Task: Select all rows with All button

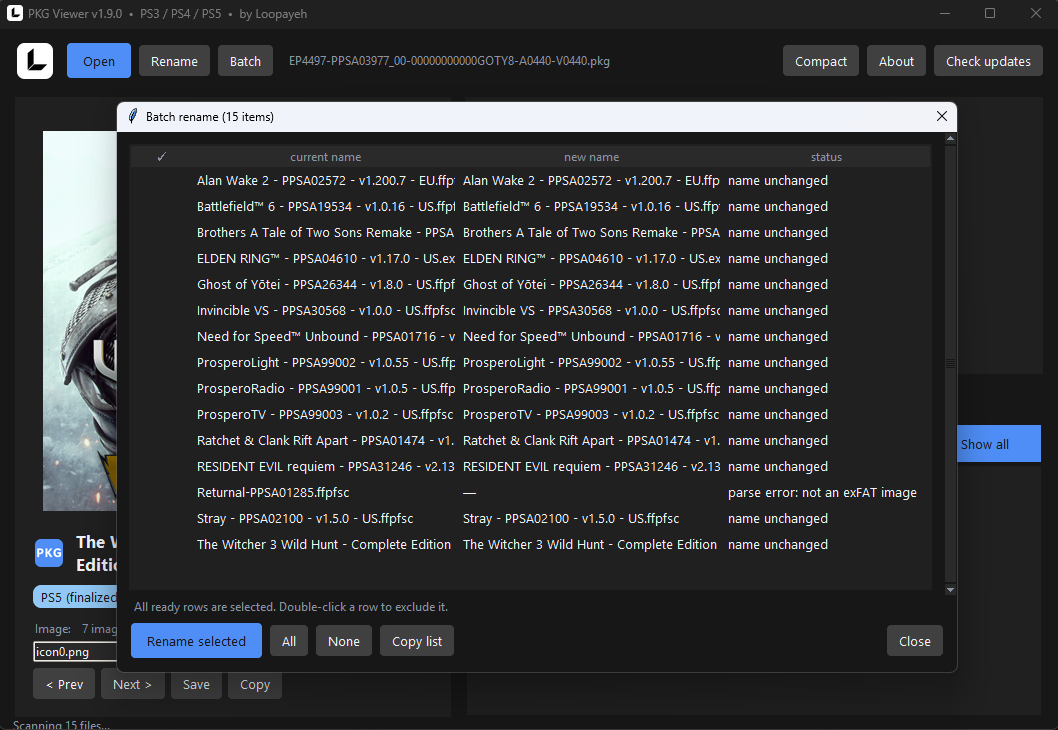Action: 289,641
